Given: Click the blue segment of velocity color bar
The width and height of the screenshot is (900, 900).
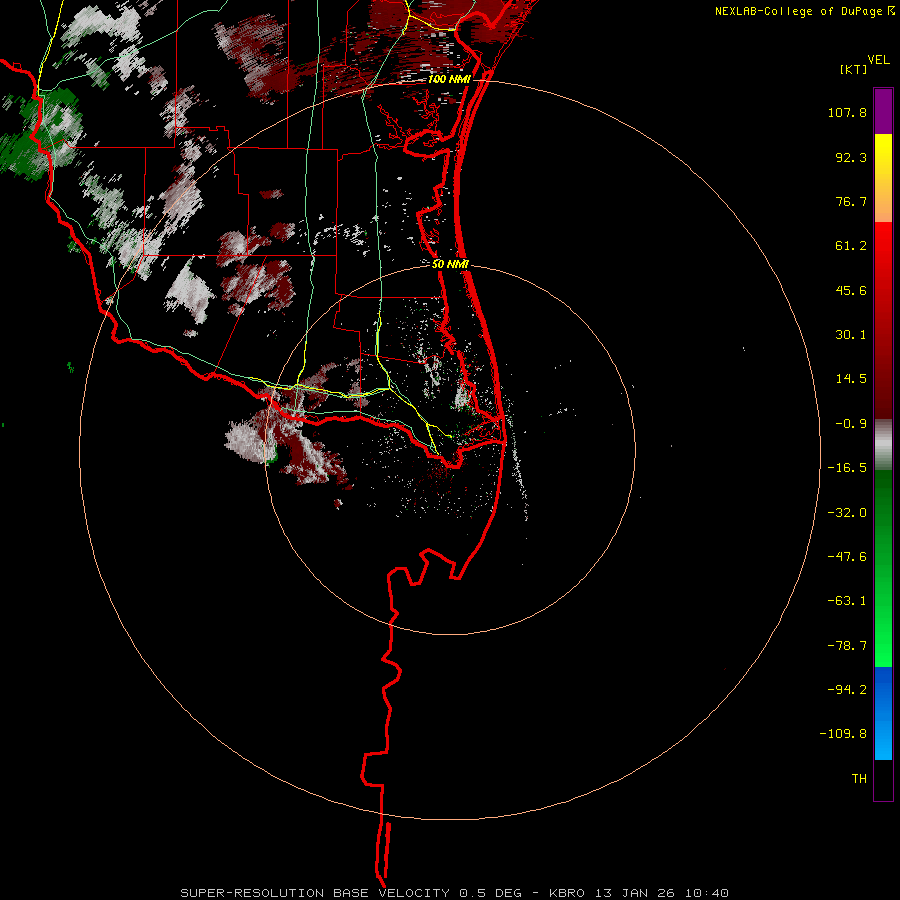Looking at the screenshot, I should point(883,713).
